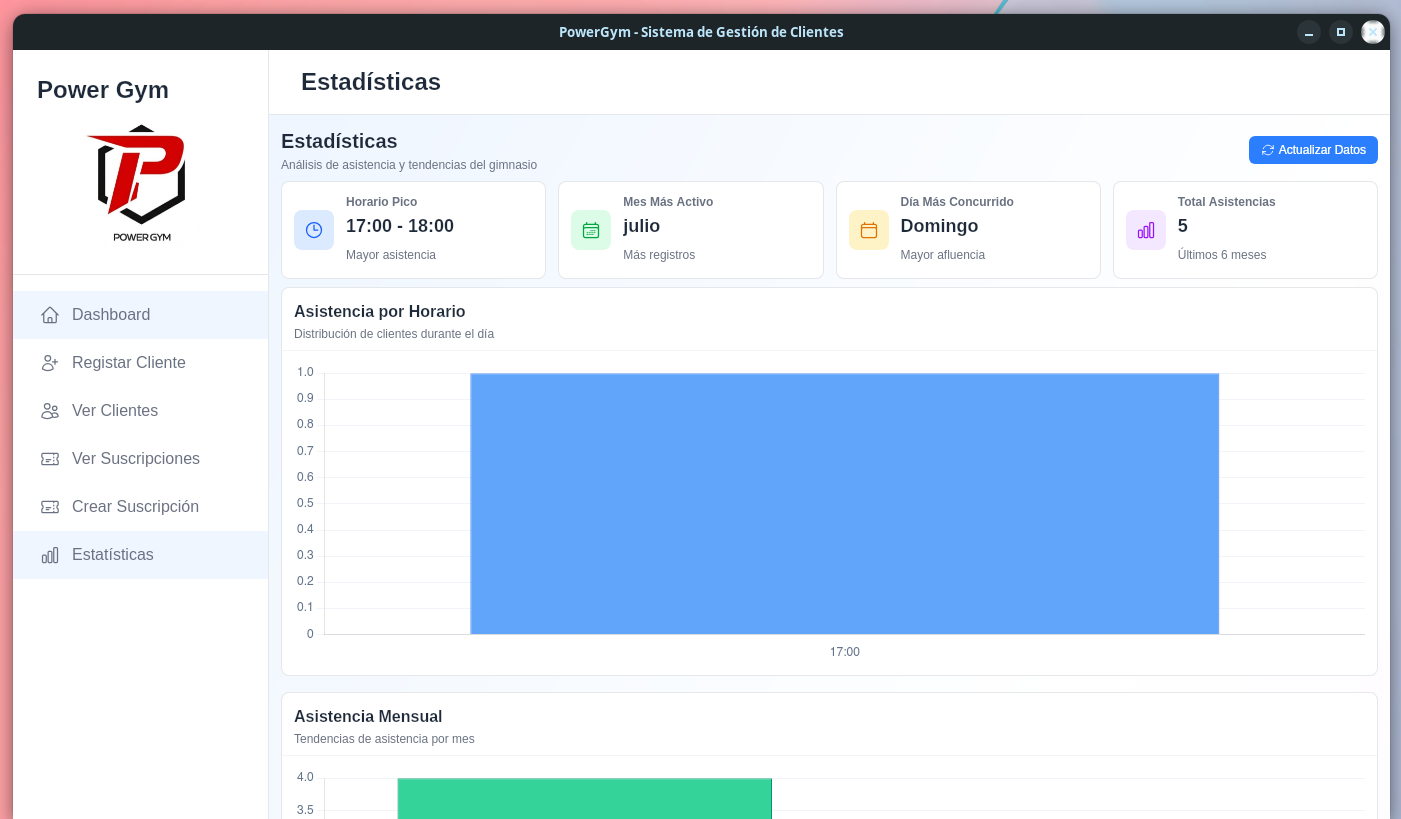
Task: Click the blue 17:00 bar in chart
Action: 845,504
